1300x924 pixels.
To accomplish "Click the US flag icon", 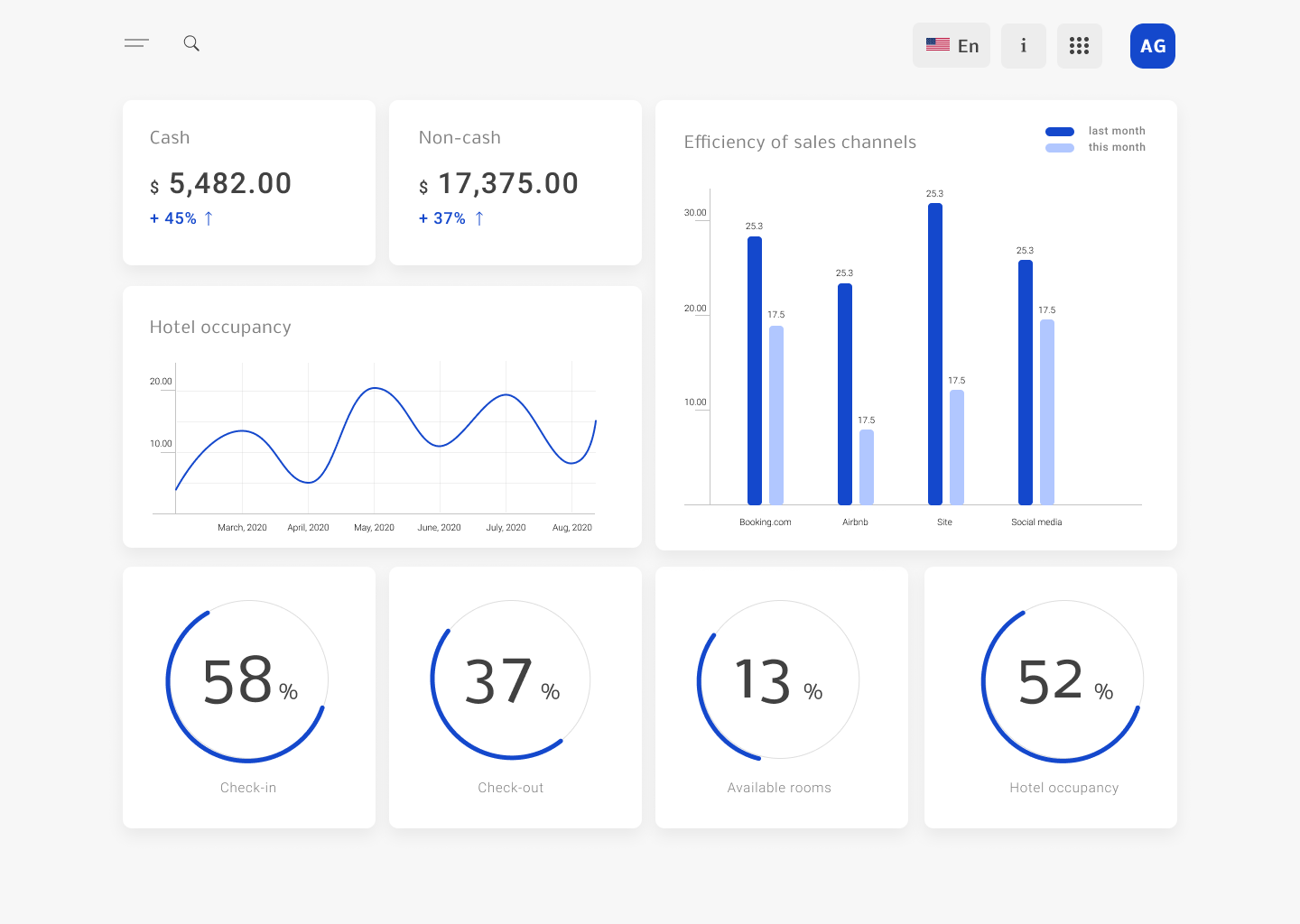I will [x=937, y=43].
